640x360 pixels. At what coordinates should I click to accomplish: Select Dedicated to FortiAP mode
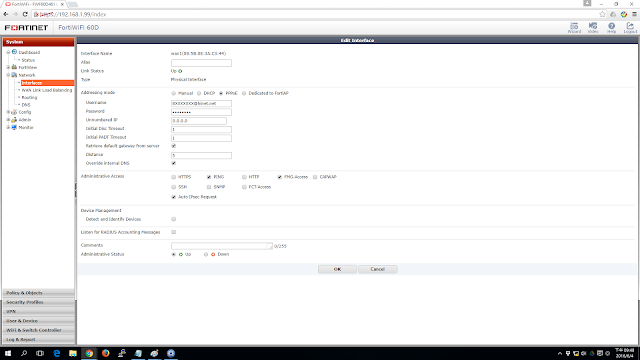pyautogui.click(x=244, y=93)
